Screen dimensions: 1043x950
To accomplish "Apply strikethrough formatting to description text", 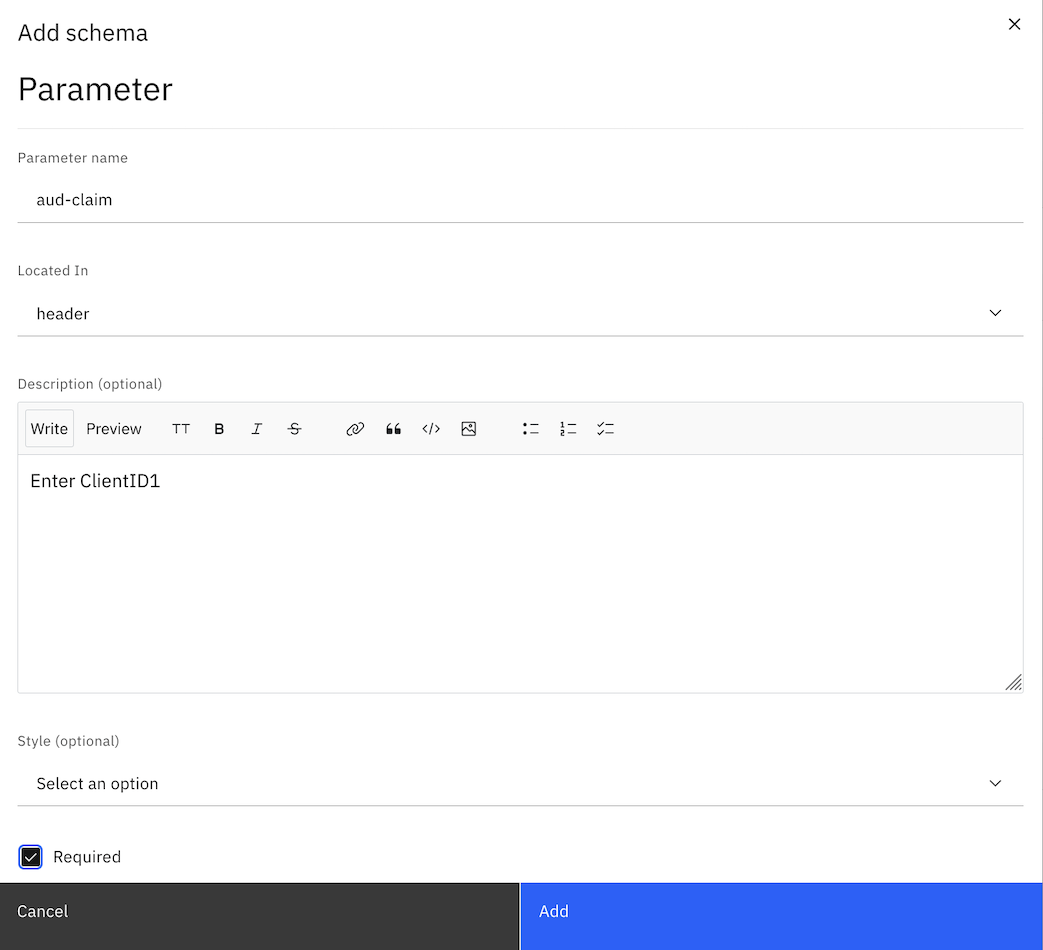I will click(x=295, y=428).
